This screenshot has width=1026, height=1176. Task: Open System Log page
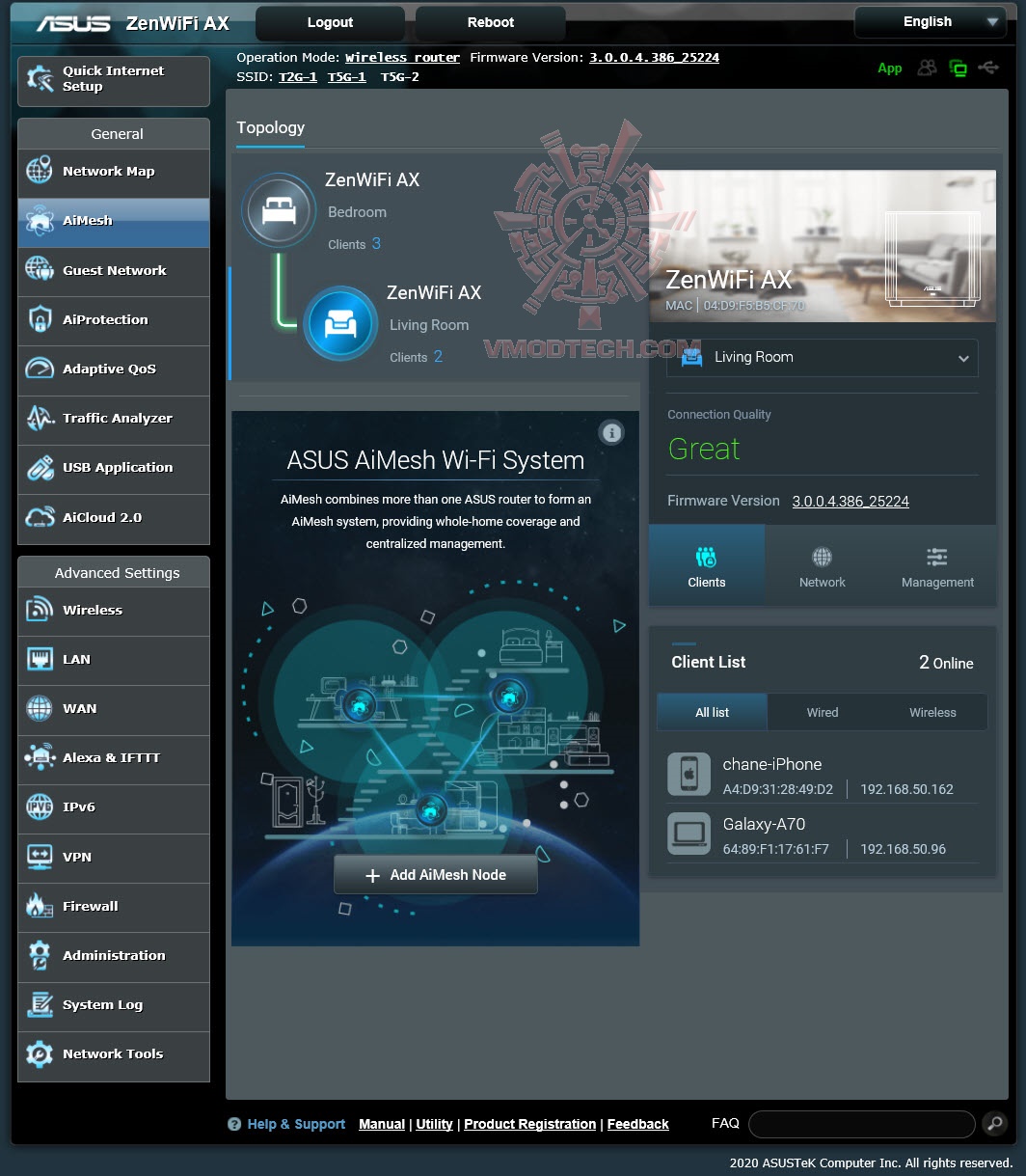[x=114, y=1005]
